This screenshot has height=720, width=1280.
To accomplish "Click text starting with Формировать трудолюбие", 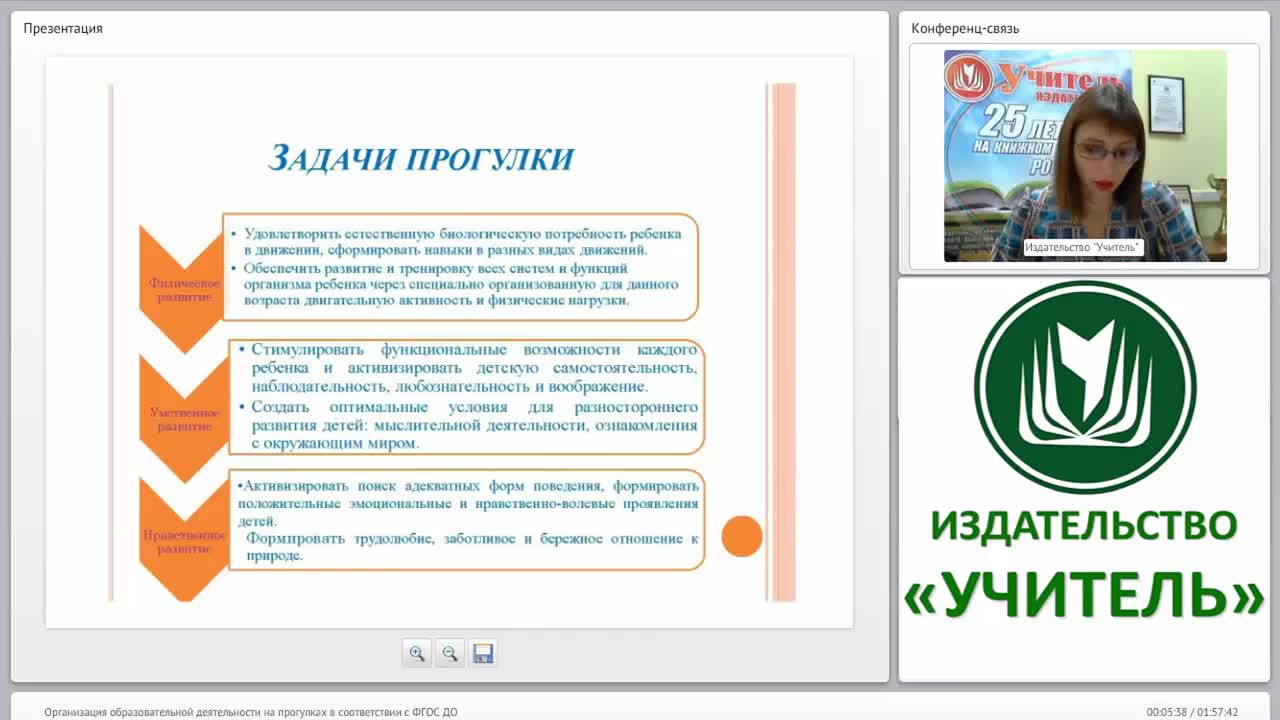I will pyautogui.click(x=472, y=546).
